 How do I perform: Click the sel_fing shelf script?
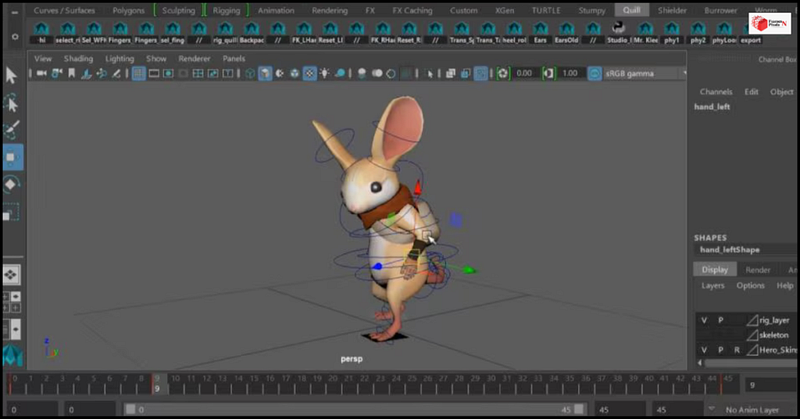172,33
